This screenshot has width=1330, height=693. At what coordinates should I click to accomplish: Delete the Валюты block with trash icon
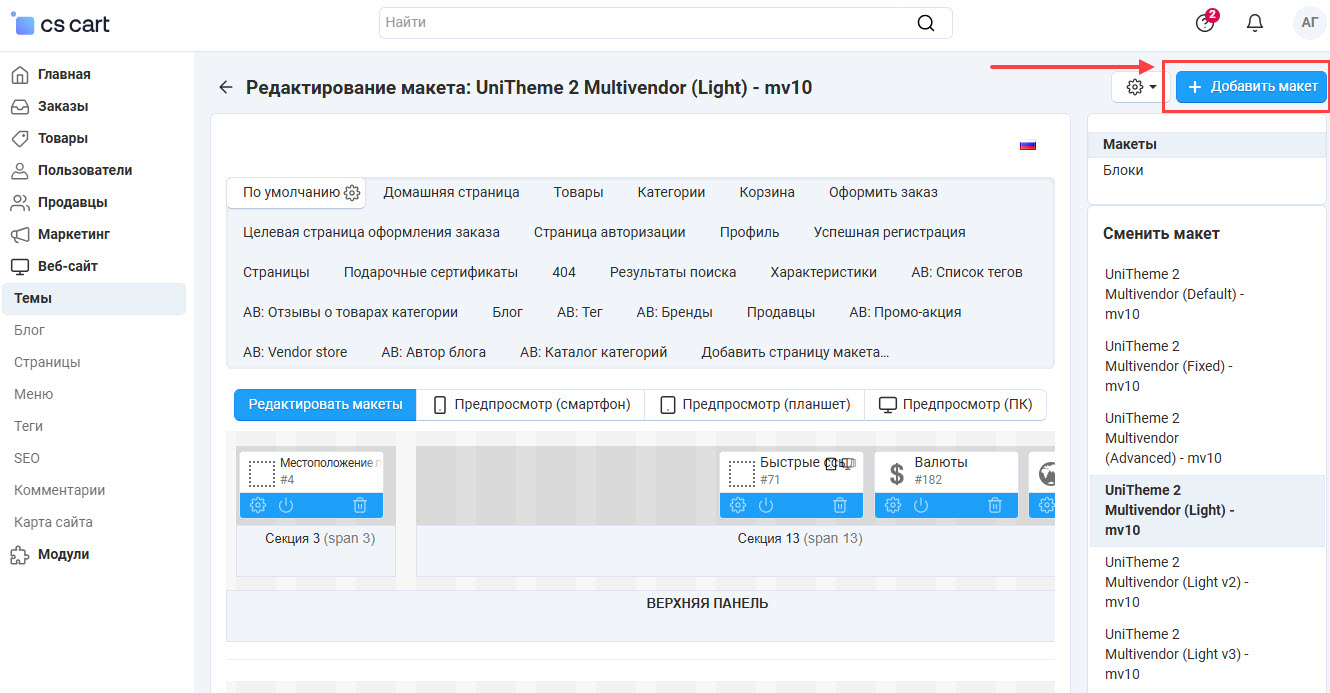(995, 505)
